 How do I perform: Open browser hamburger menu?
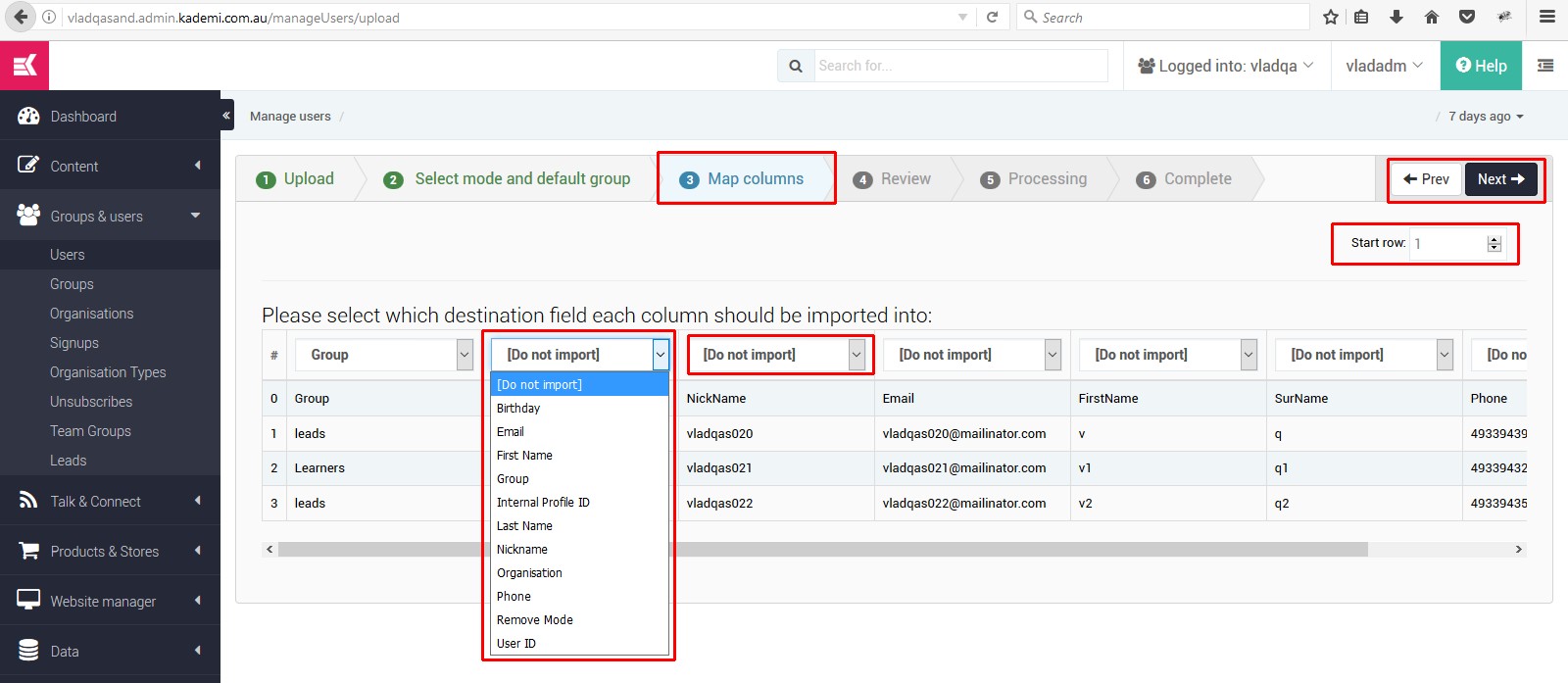click(1547, 17)
